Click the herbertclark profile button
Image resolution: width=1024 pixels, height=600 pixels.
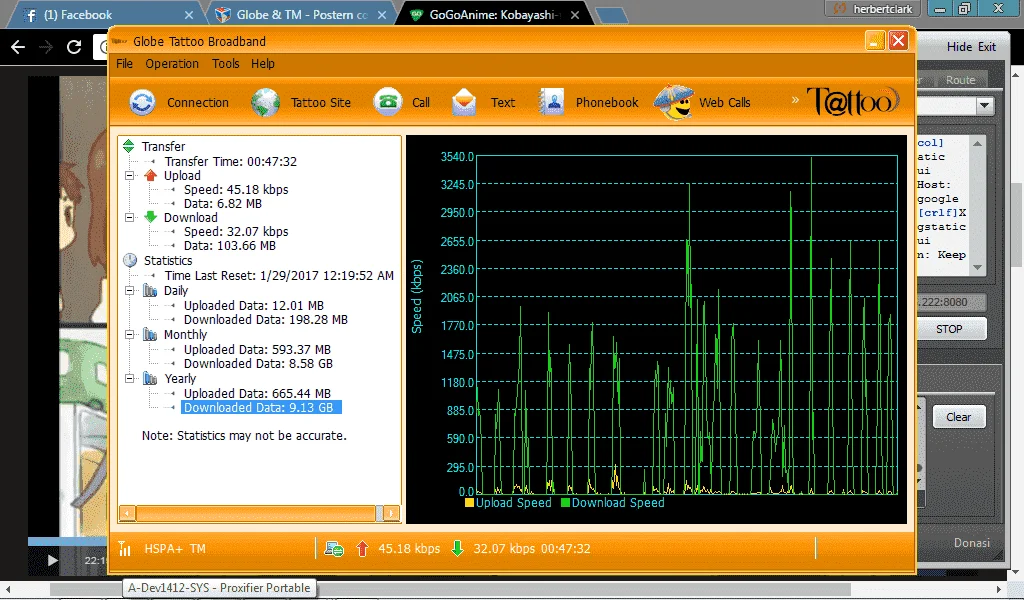(874, 8)
